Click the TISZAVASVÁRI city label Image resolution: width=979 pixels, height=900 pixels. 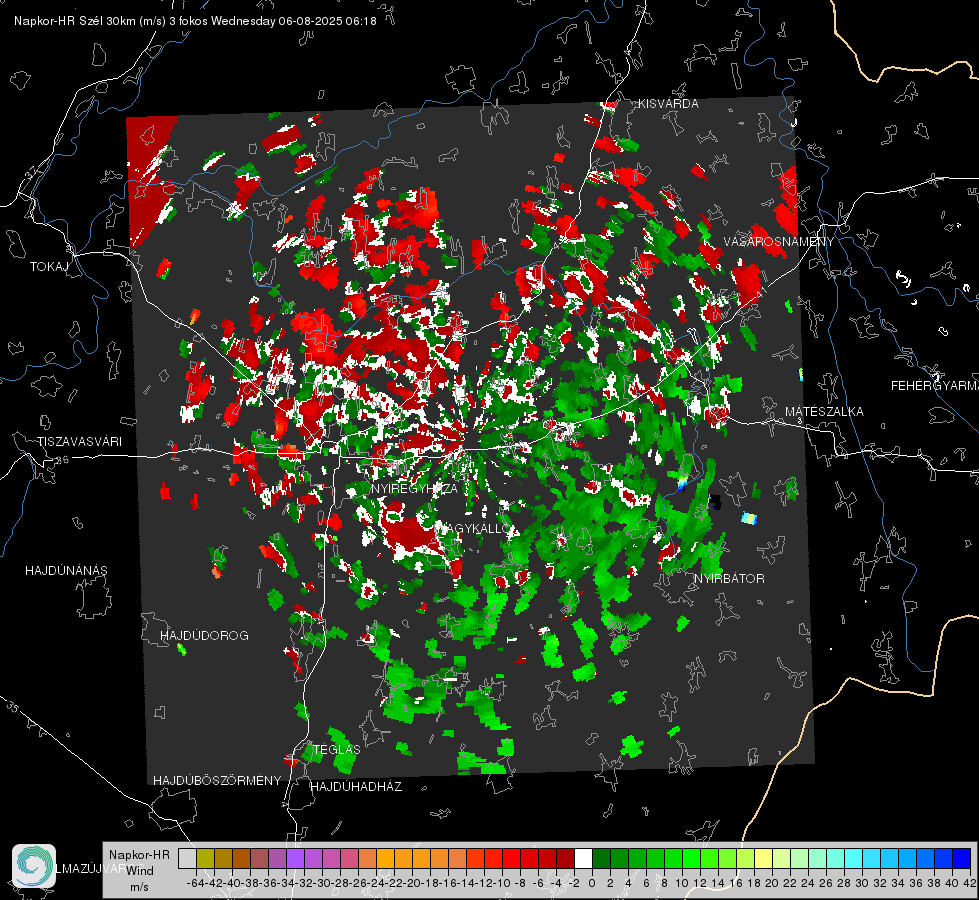click(79, 442)
